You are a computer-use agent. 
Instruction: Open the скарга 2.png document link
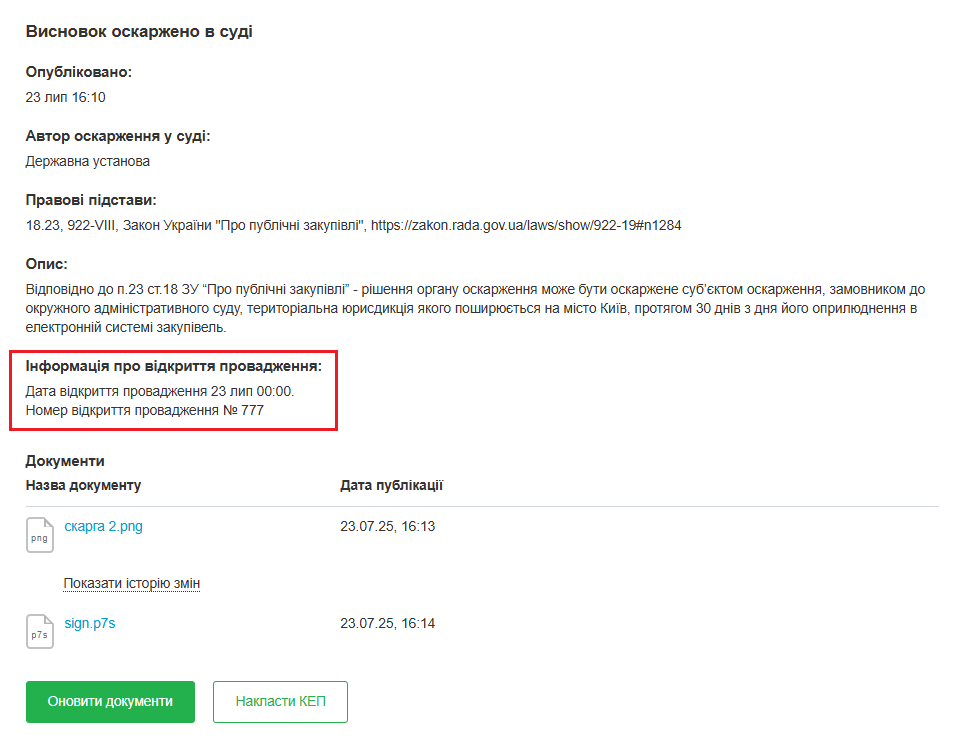tap(103, 526)
